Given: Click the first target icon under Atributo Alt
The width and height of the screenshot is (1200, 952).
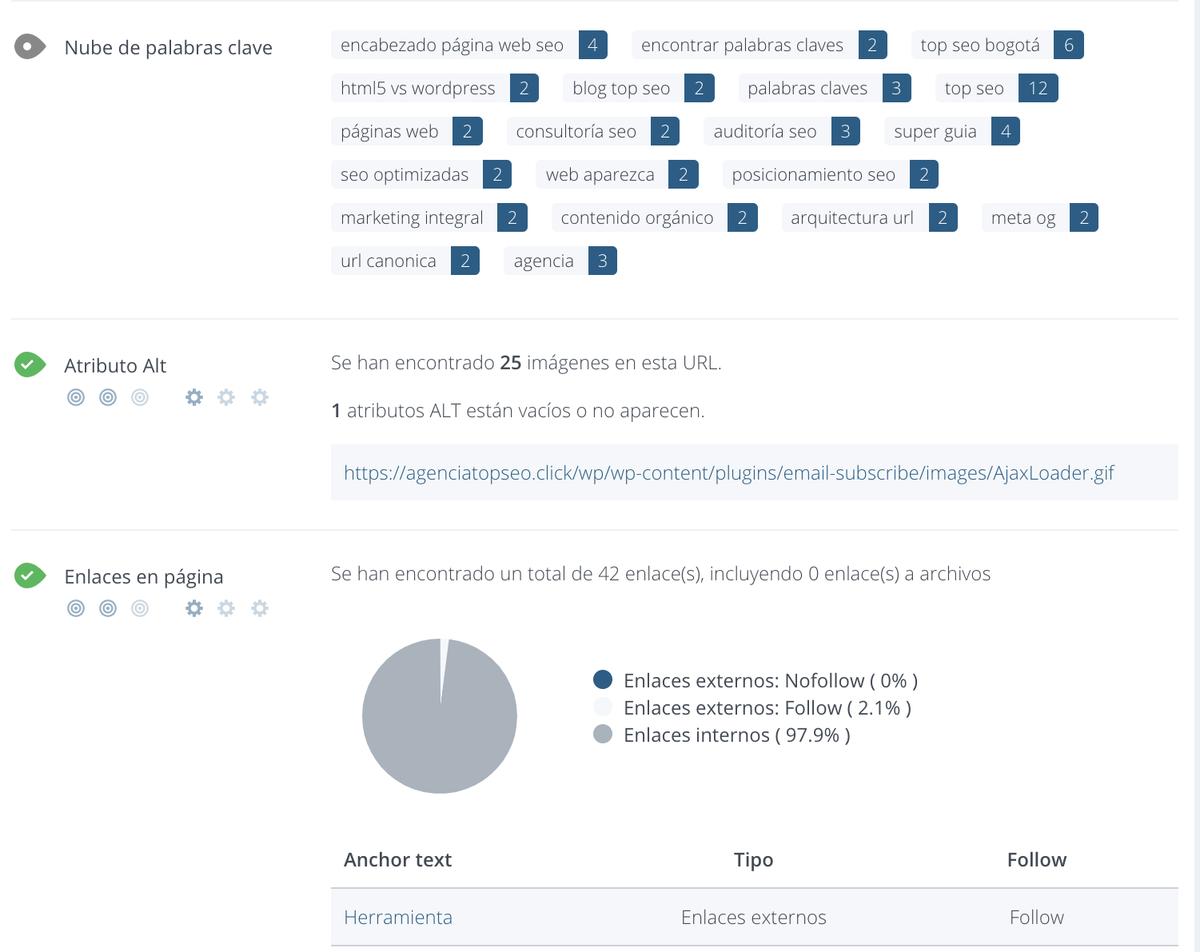Looking at the screenshot, I should [x=76, y=397].
